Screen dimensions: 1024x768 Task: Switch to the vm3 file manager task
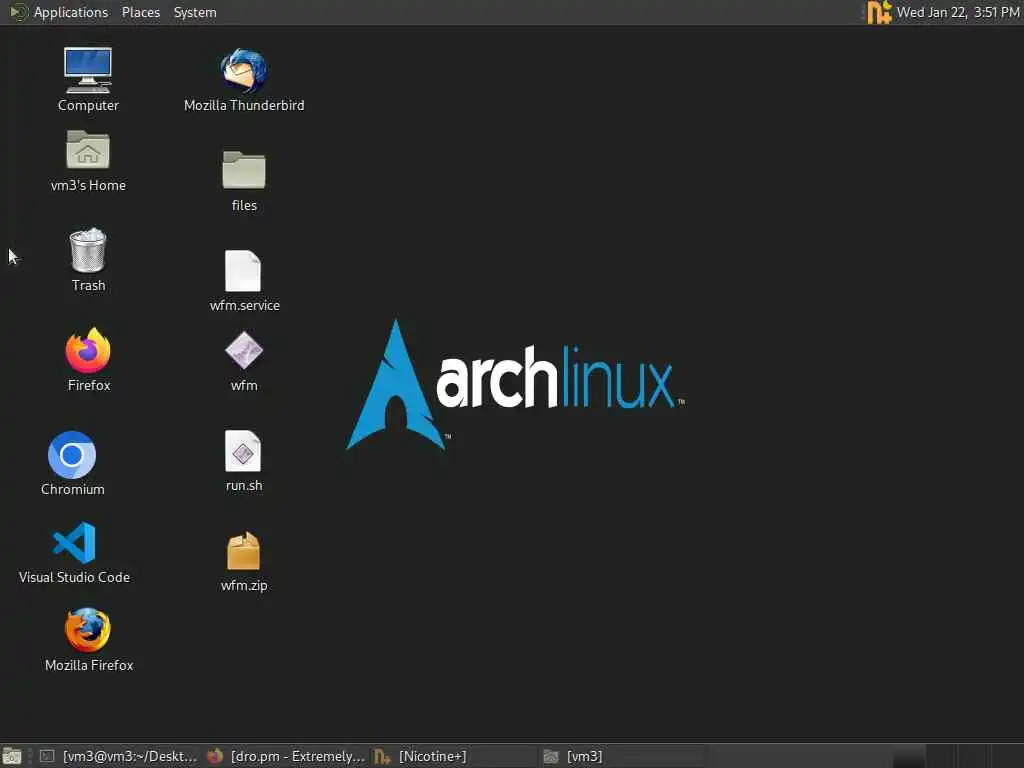tap(622, 756)
